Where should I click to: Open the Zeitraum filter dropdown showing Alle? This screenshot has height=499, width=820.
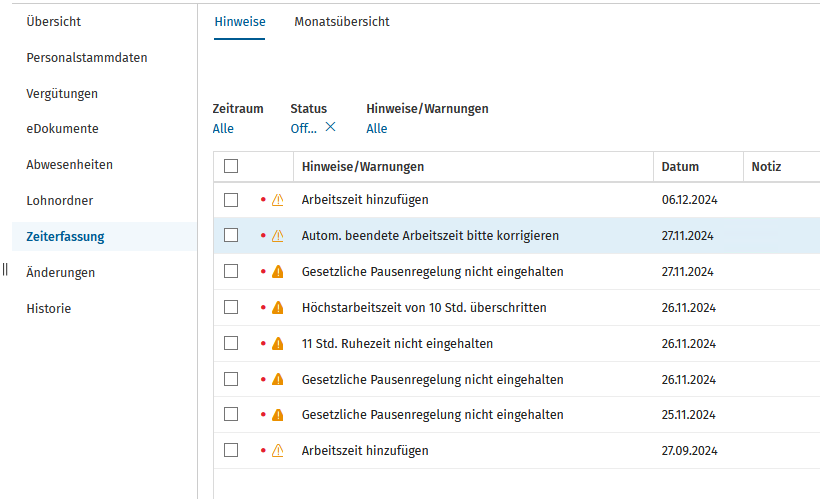(x=223, y=129)
